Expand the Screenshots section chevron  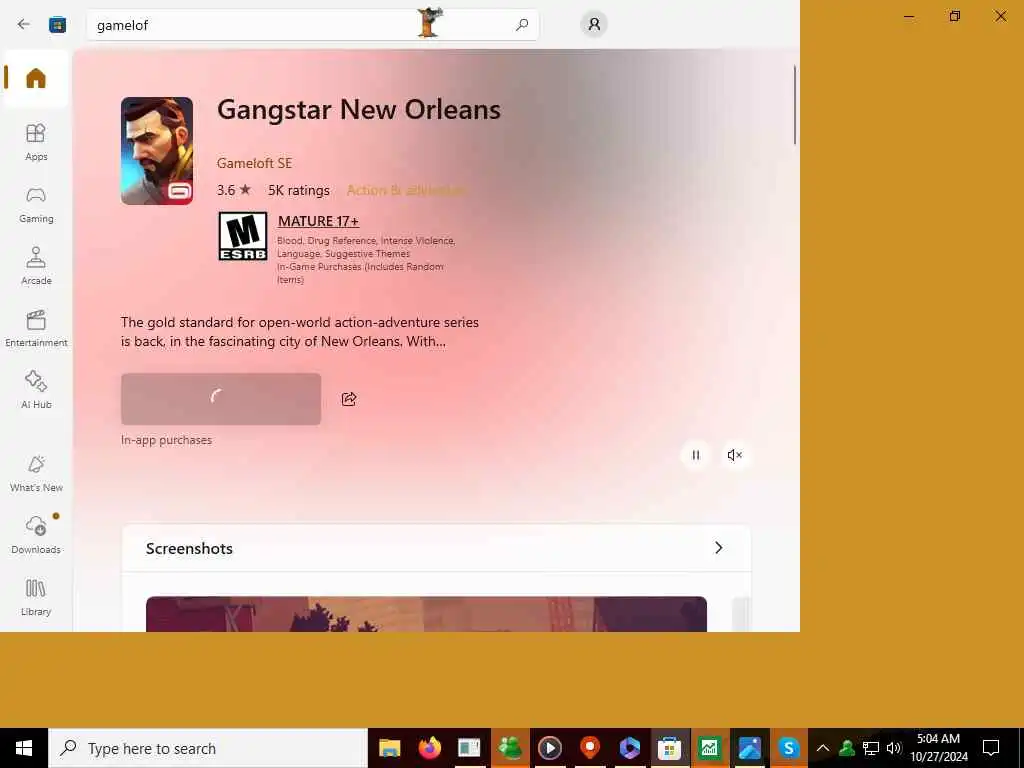pyautogui.click(x=718, y=548)
